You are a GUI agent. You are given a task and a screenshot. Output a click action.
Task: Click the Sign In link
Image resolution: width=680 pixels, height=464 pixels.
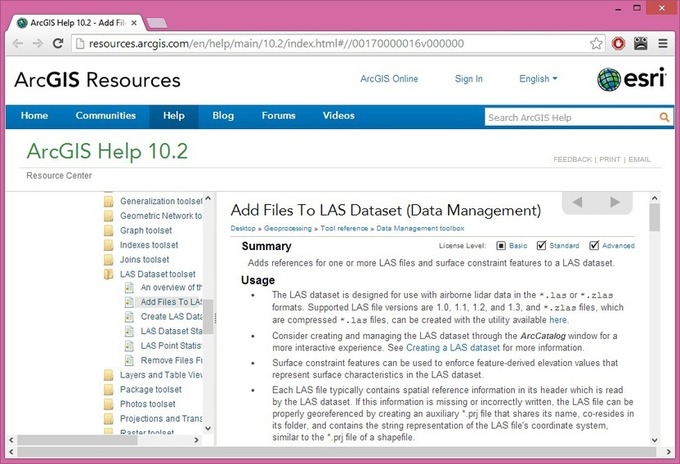click(x=468, y=79)
